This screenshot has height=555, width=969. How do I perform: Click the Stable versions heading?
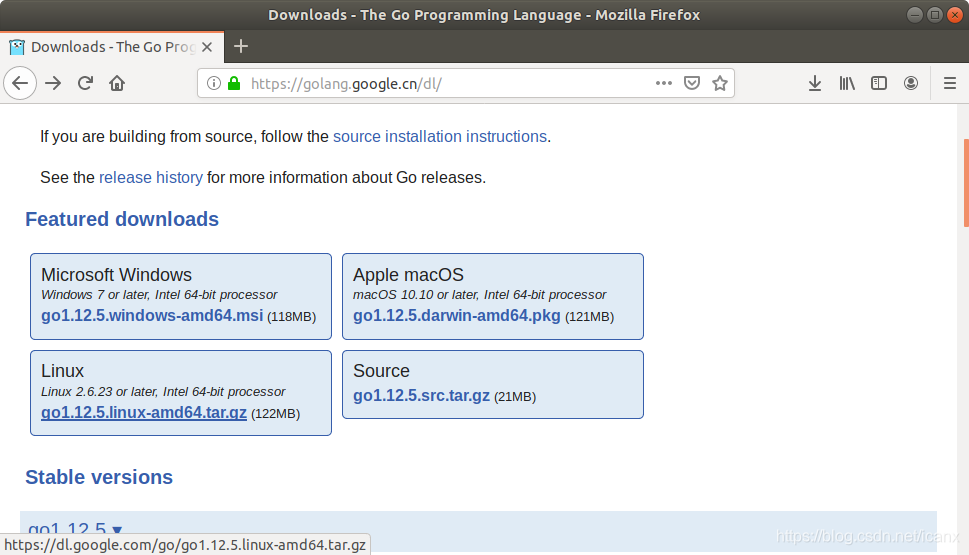coord(99,477)
